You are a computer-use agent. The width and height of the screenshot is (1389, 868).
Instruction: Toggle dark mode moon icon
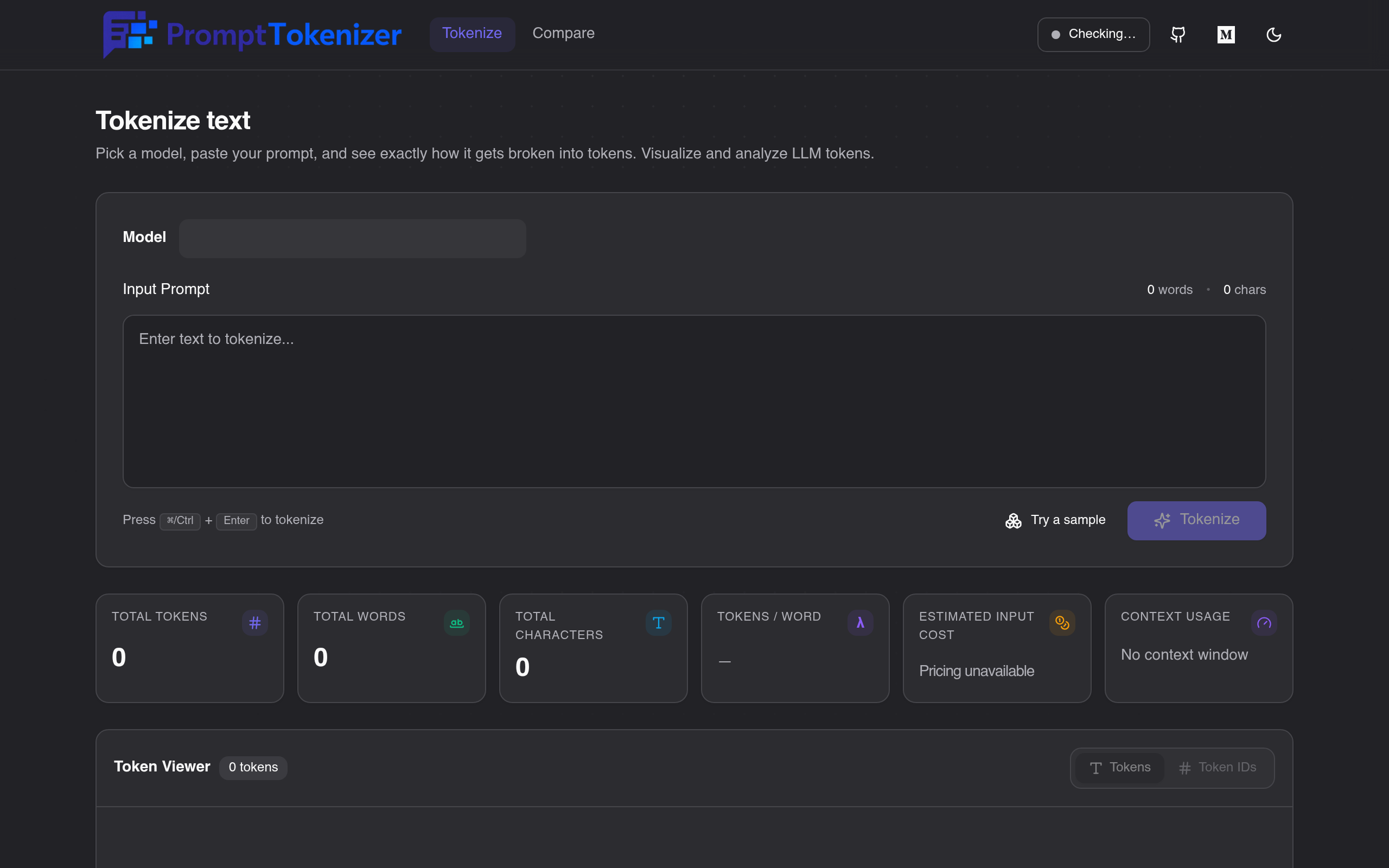pyautogui.click(x=1273, y=34)
